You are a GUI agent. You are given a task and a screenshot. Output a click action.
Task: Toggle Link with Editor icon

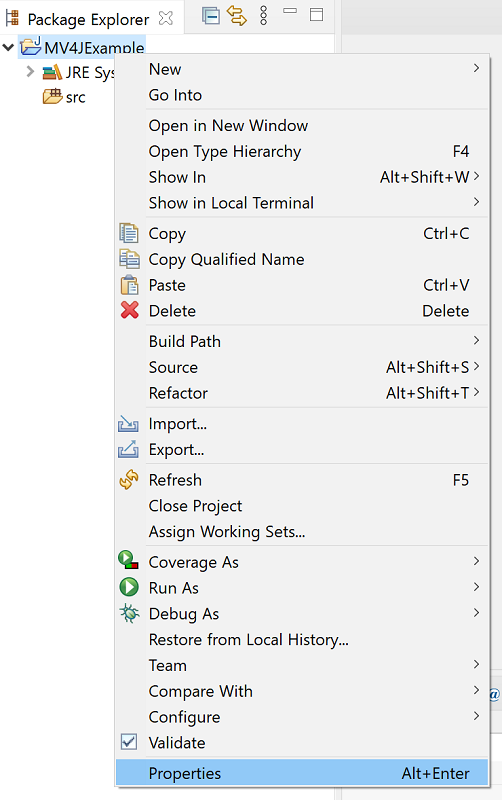click(x=237, y=16)
